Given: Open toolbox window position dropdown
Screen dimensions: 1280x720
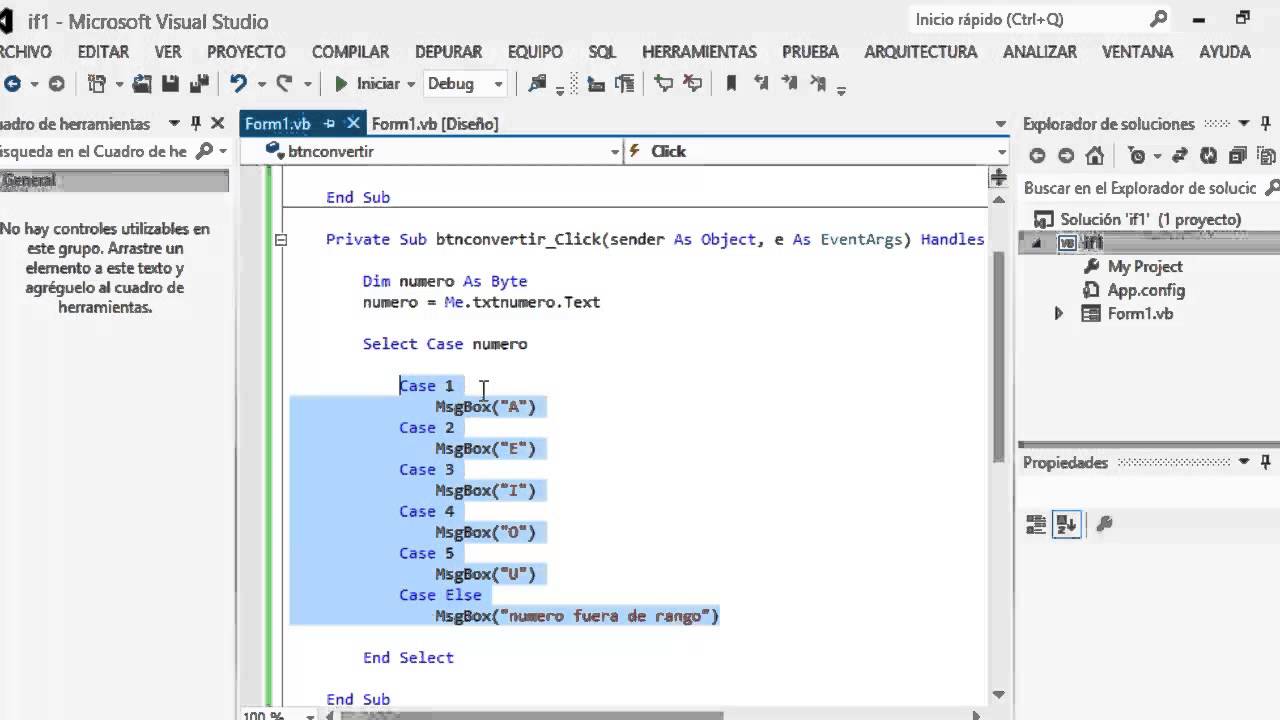Looking at the screenshot, I should 174,124.
